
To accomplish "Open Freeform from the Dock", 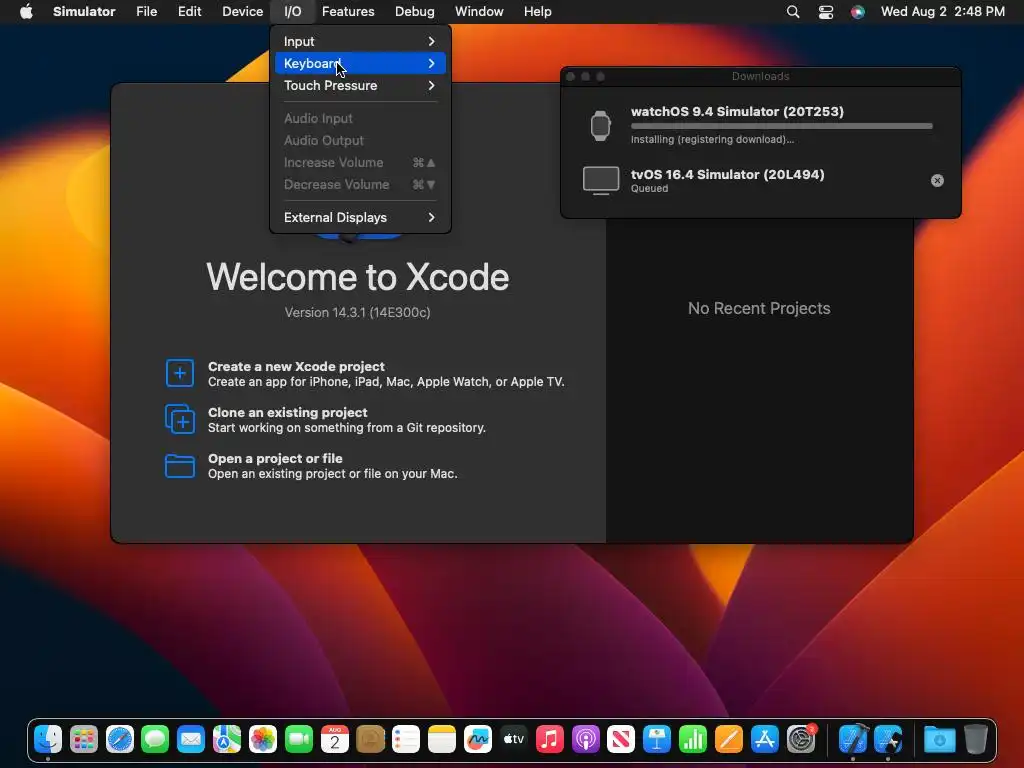I will point(477,739).
